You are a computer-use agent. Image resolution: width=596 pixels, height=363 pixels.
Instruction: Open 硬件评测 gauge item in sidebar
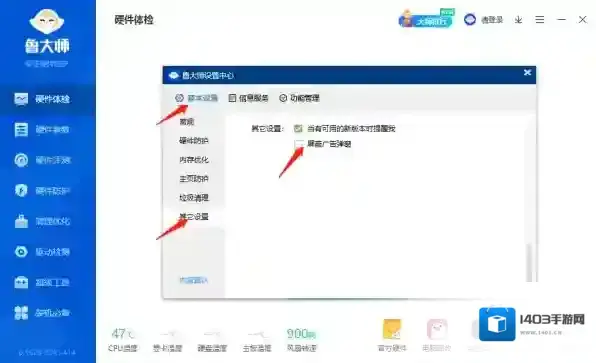pyautogui.click(x=42, y=160)
